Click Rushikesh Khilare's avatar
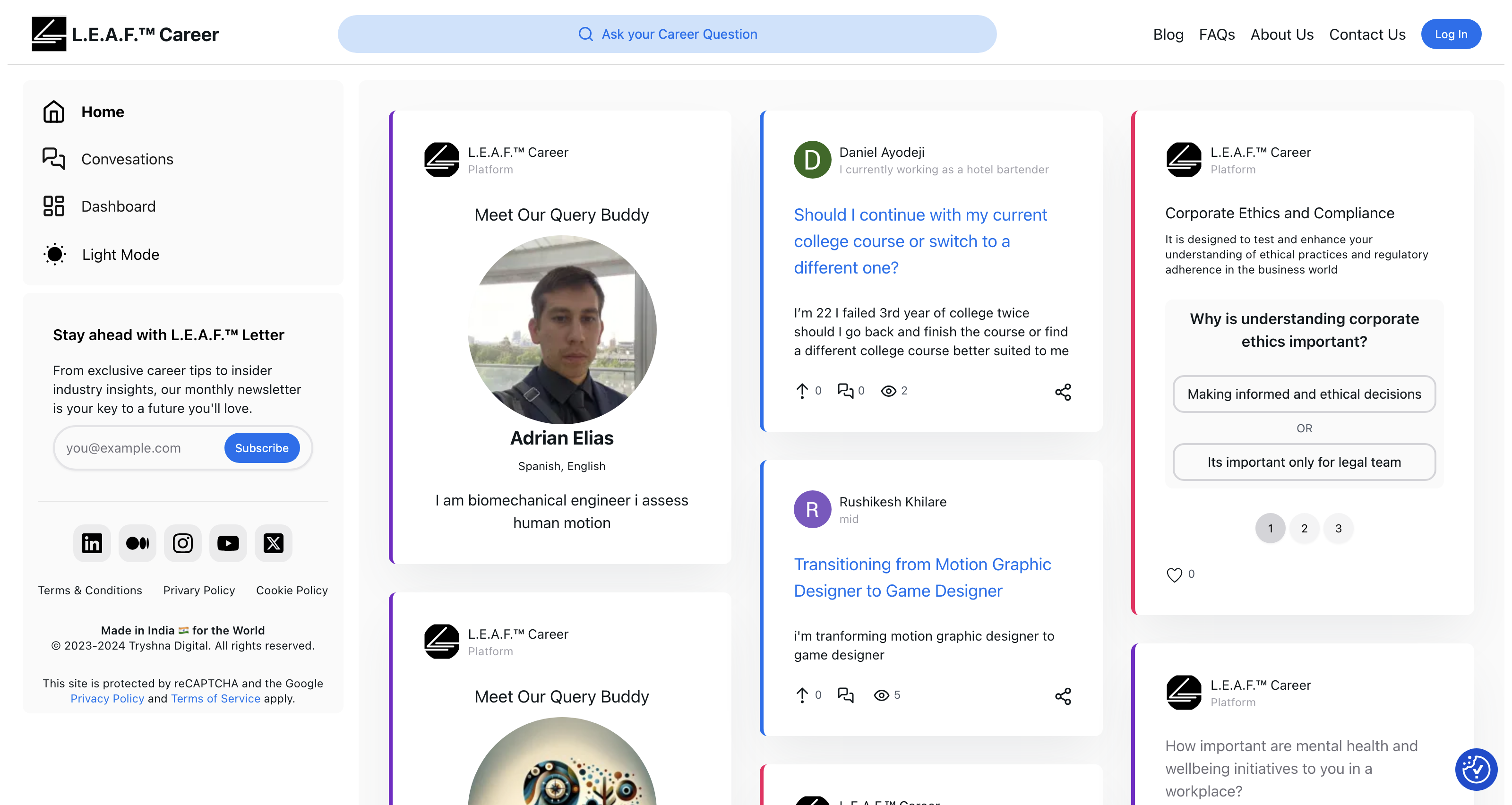Image resolution: width=1512 pixels, height=805 pixels. coord(812,509)
